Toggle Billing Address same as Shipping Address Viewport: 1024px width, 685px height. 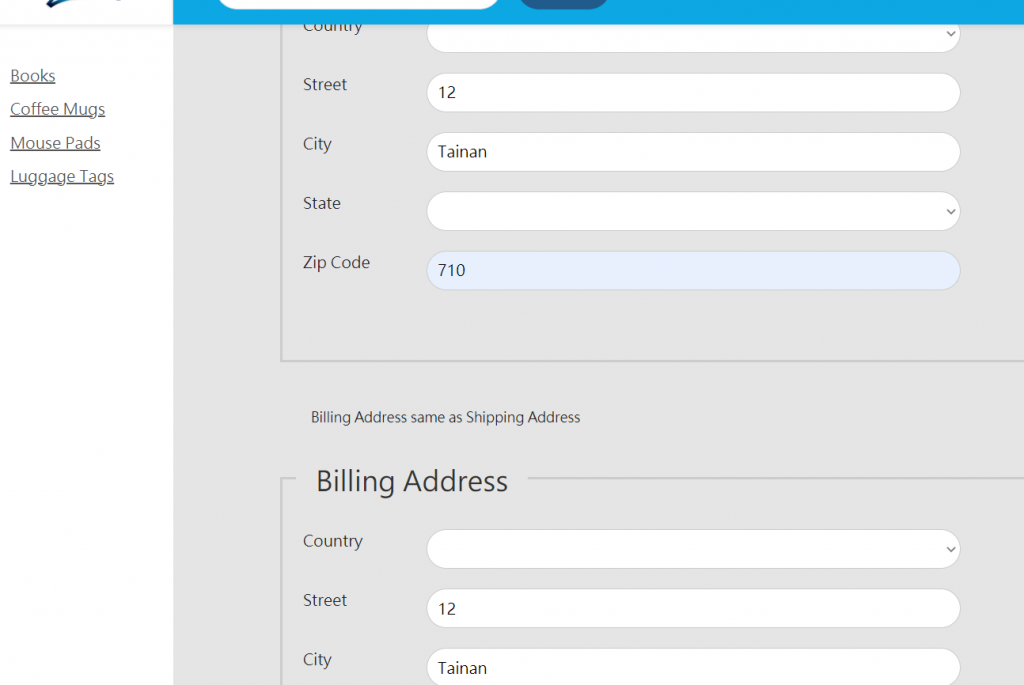[445, 417]
